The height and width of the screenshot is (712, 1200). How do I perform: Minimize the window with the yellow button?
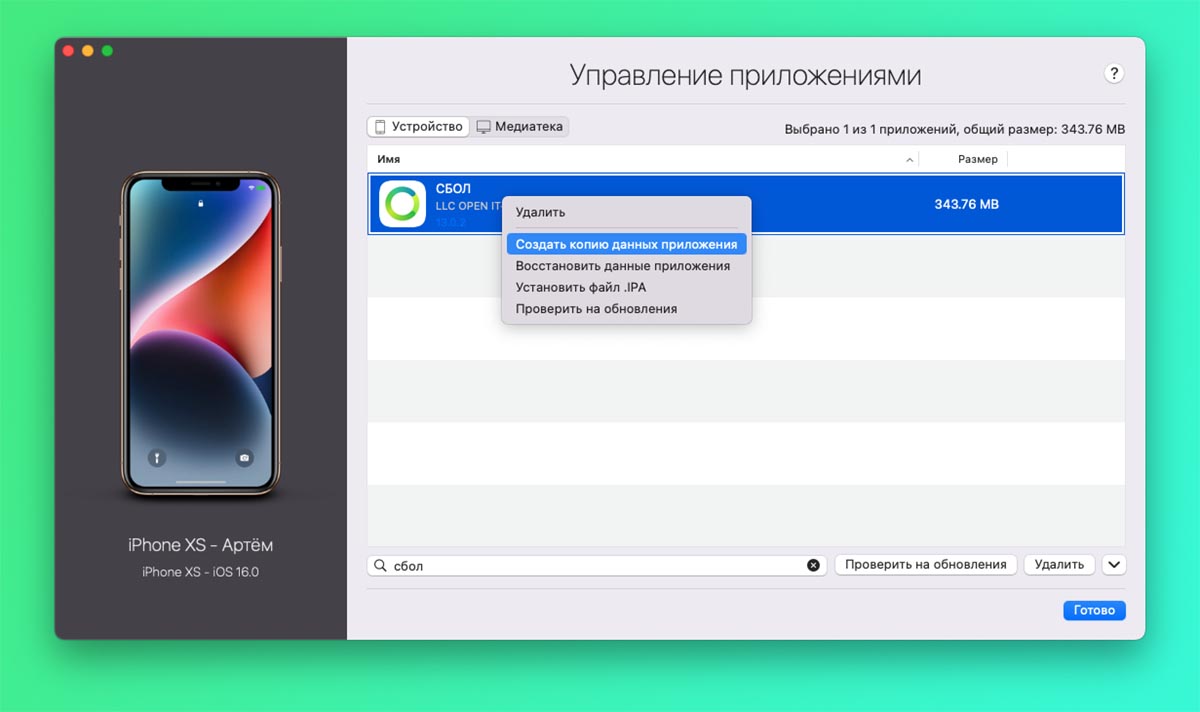pyautogui.click(x=88, y=51)
